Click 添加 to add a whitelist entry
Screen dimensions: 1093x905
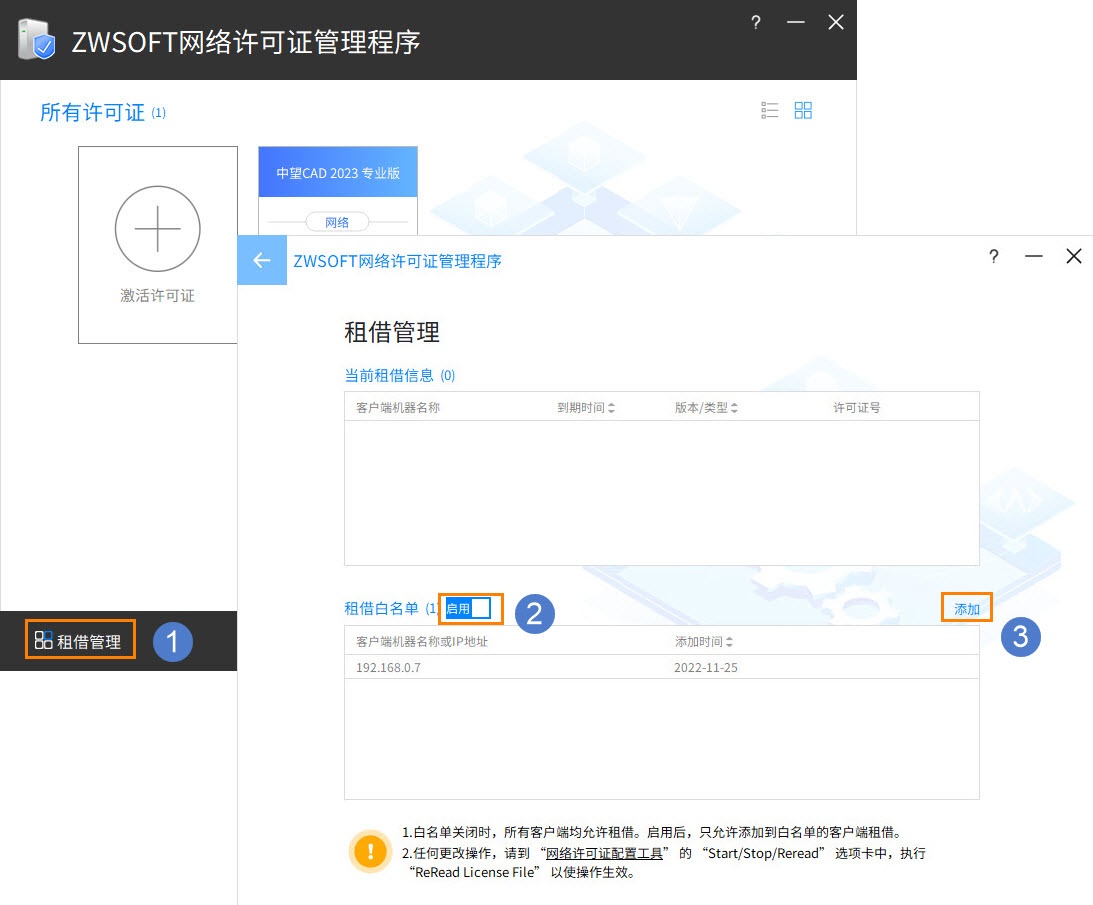(967, 609)
